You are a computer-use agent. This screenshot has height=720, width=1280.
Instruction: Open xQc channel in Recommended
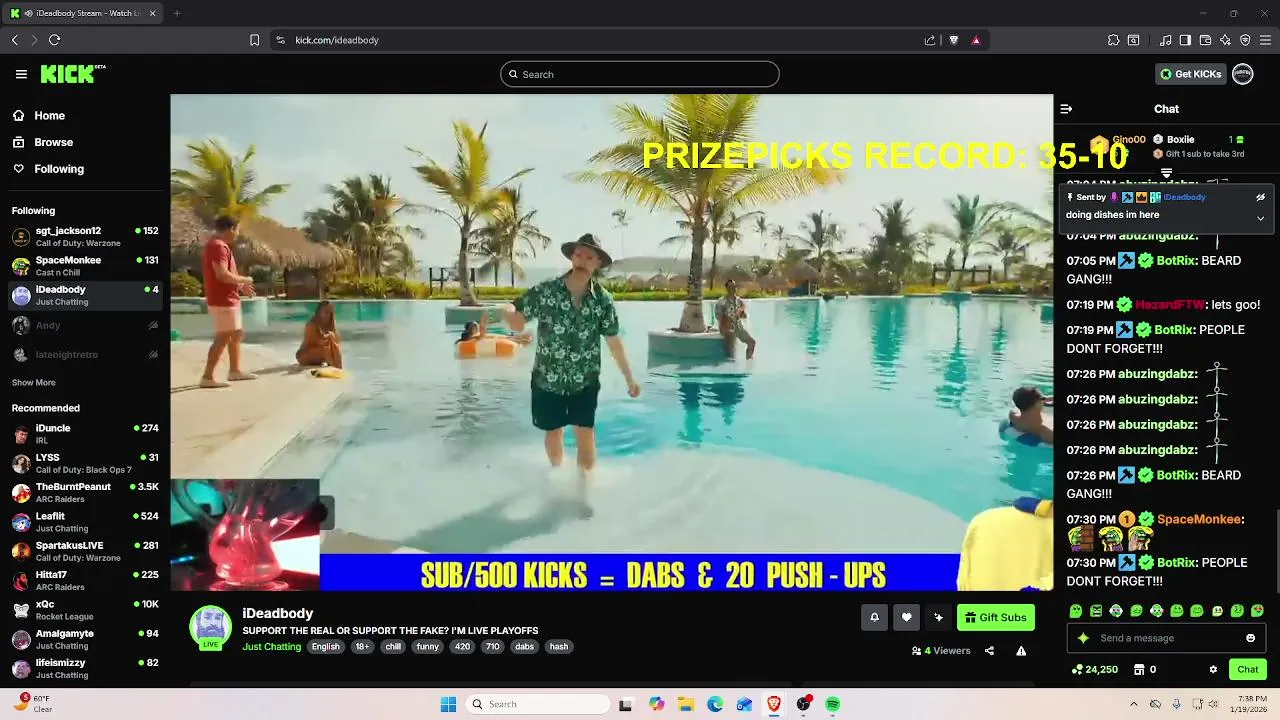click(85, 610)
